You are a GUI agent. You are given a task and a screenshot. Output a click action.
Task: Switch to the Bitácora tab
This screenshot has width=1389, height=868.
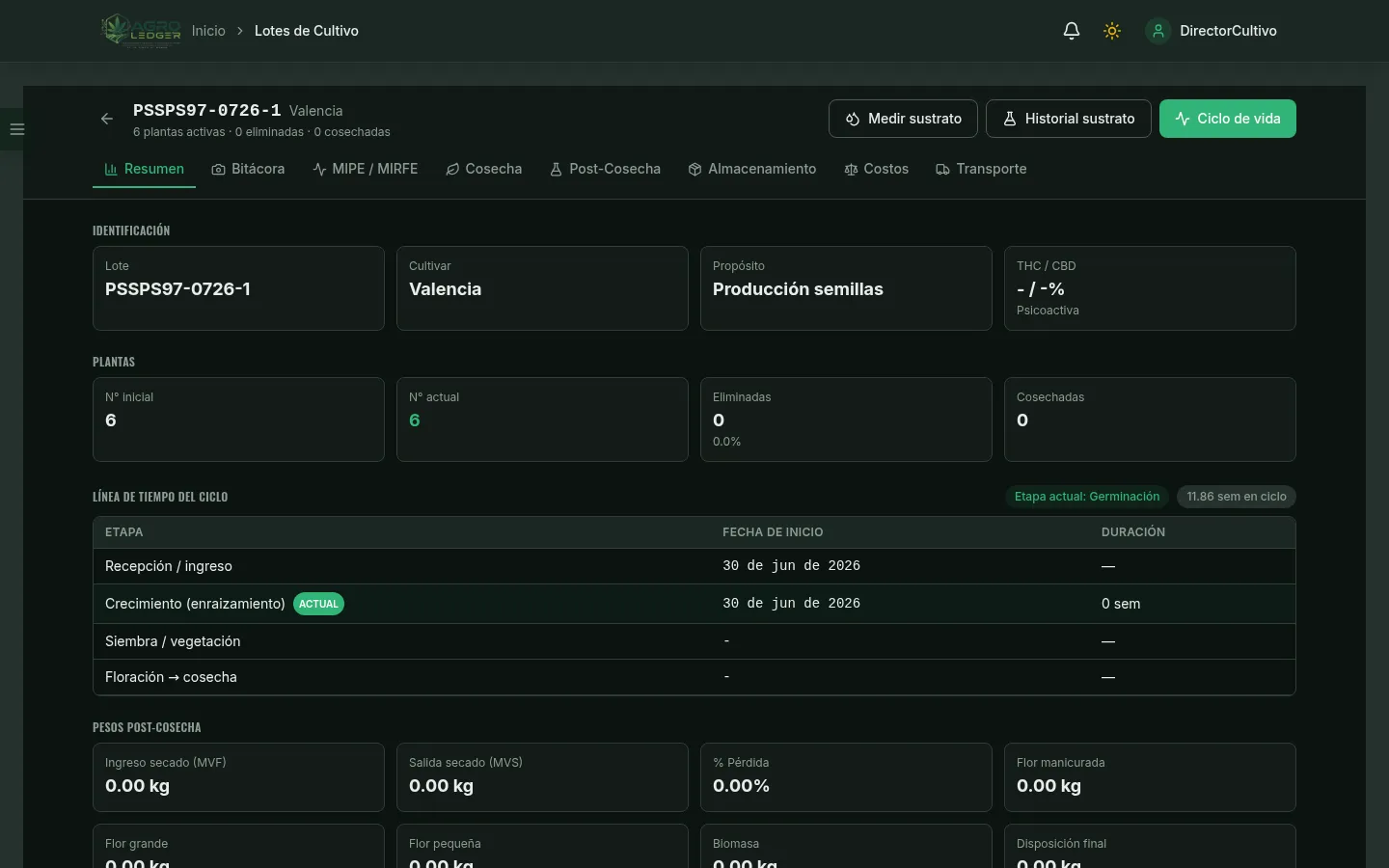248,169
